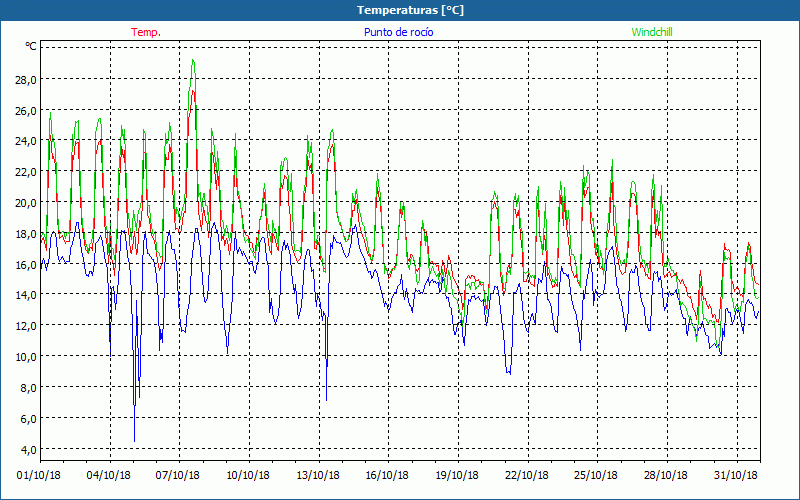Screen dimensions: 800x500
Task: Click the °C axis unit label
Action: (31, 46)
